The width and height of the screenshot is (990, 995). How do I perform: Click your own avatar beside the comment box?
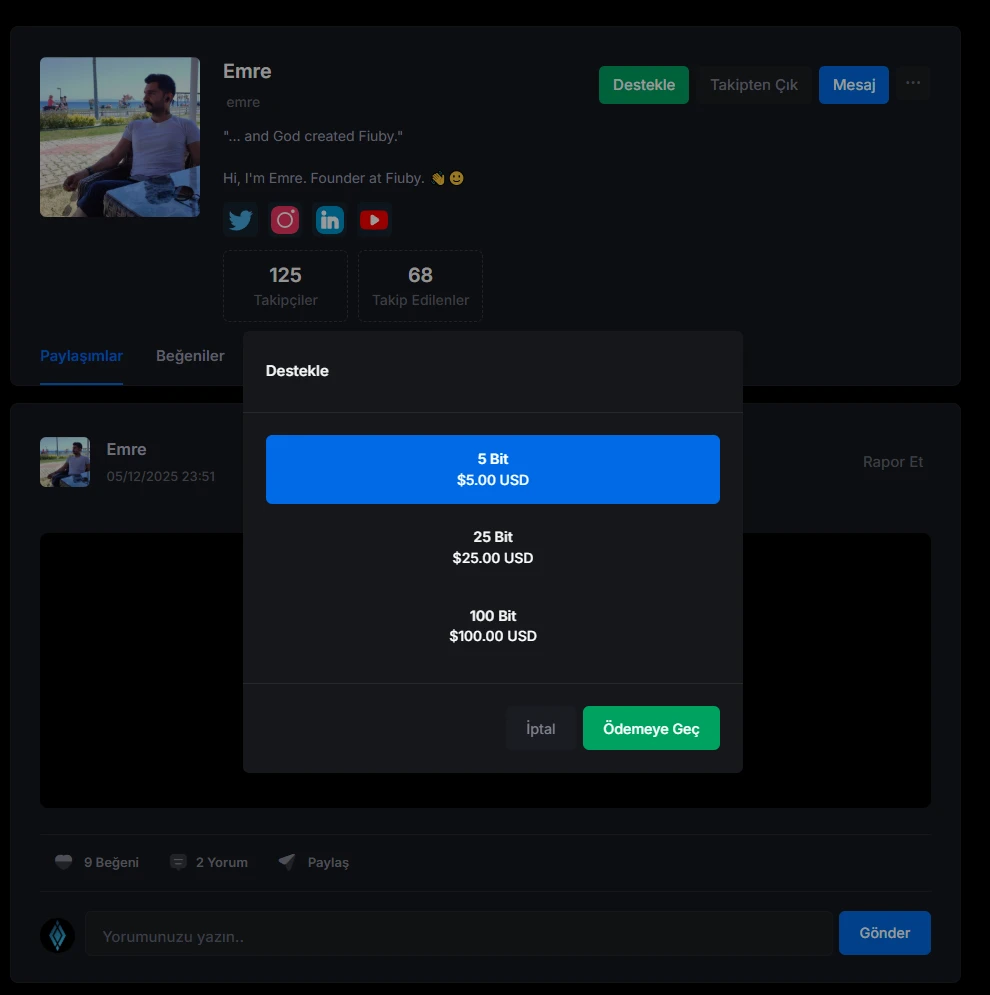point(58,934)
